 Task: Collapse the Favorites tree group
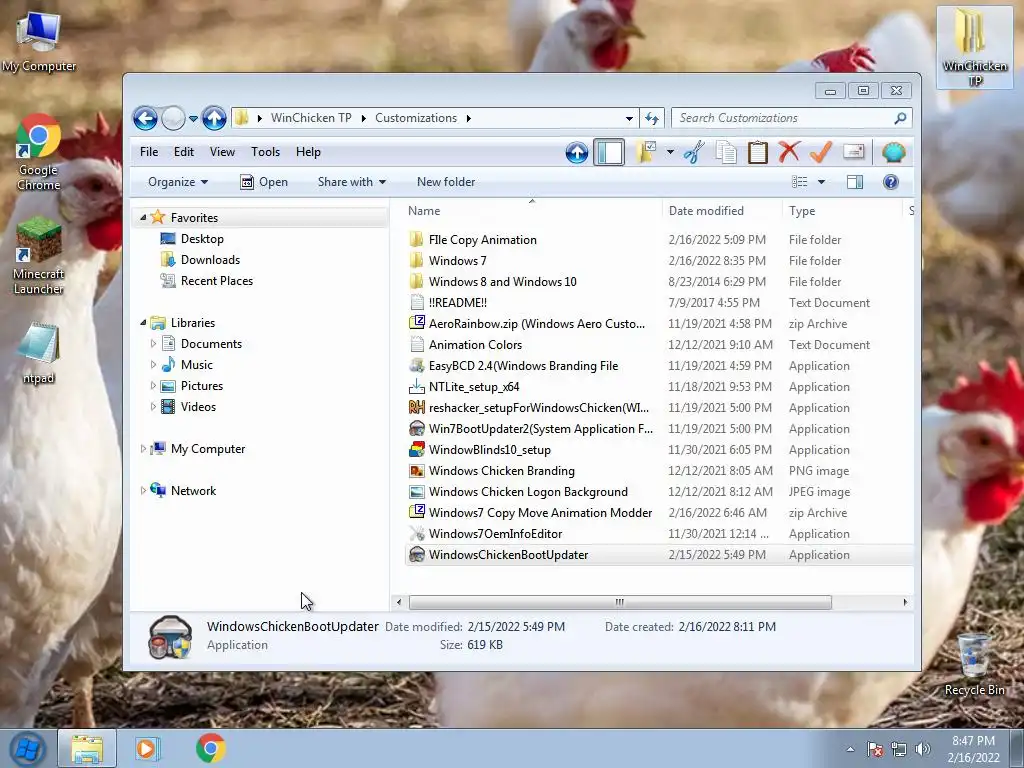coord(143,217)
